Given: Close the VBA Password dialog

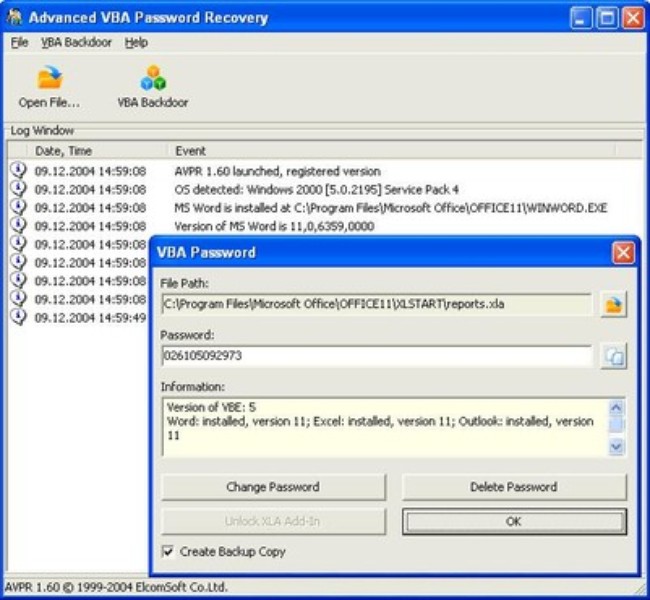Looking at the screenshot, I should (x=623, y=252).
